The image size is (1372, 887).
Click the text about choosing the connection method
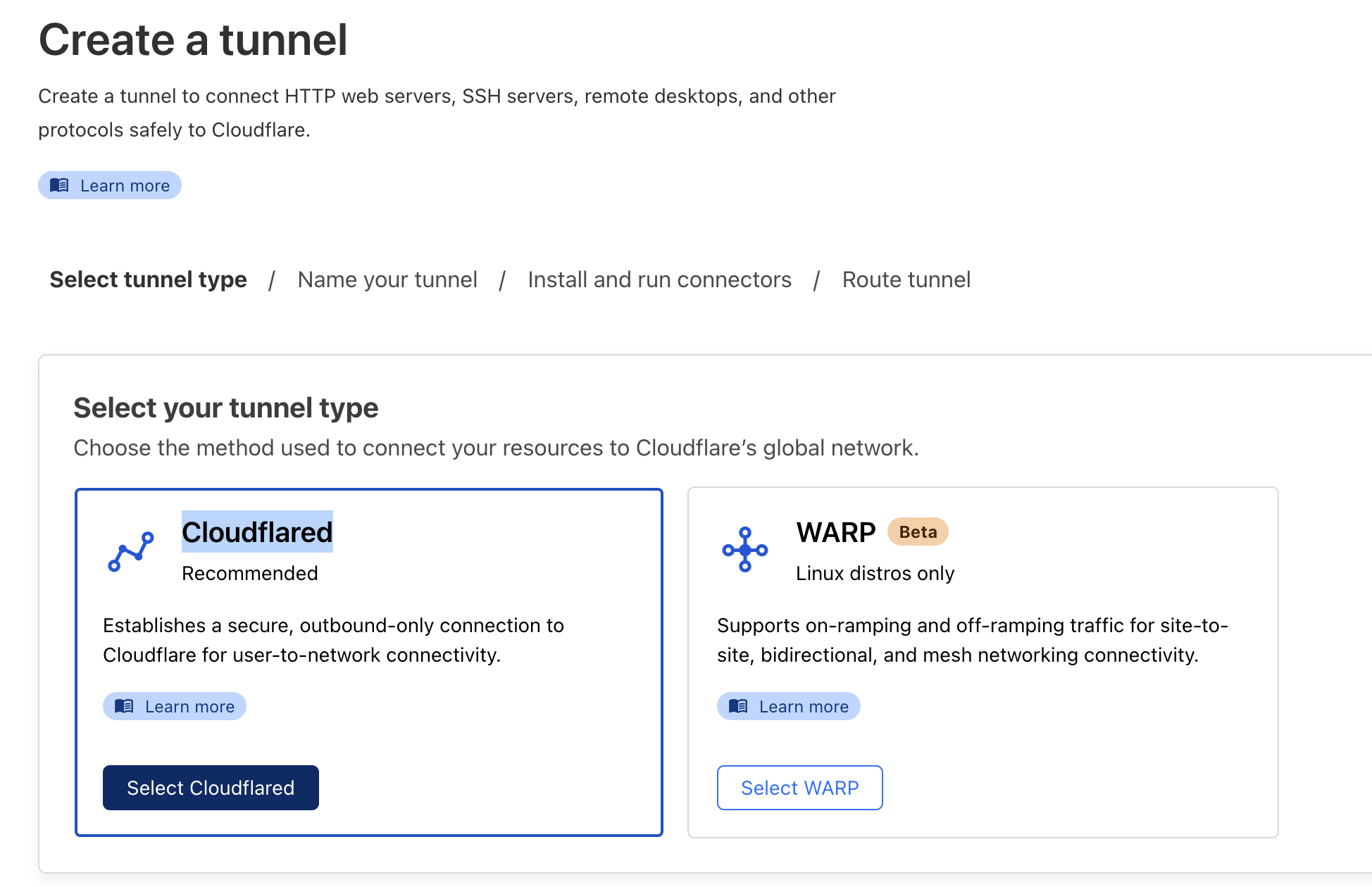pyautogui.click(x=497, y=448)
